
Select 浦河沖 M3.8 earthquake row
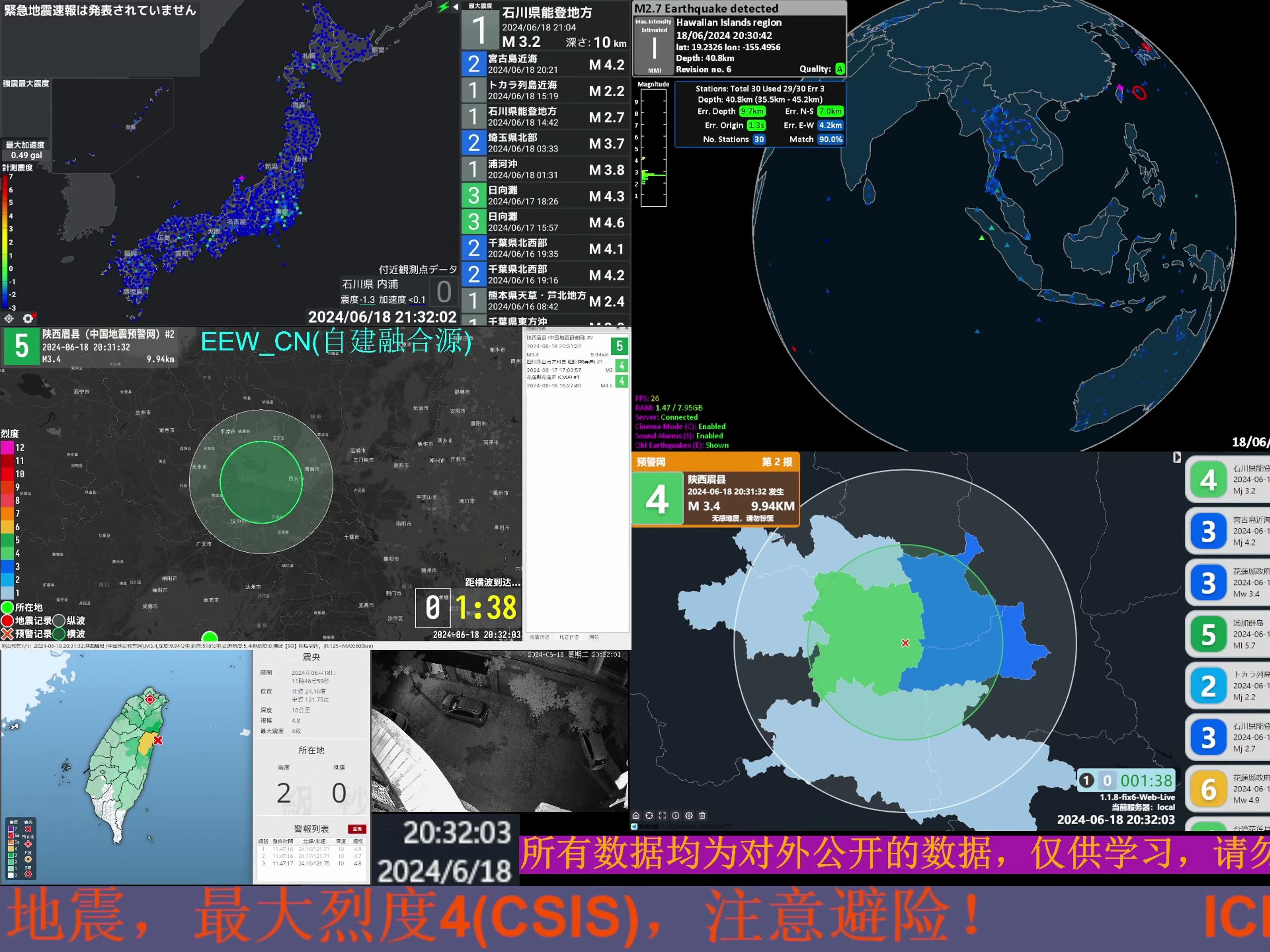click(545, 169)
